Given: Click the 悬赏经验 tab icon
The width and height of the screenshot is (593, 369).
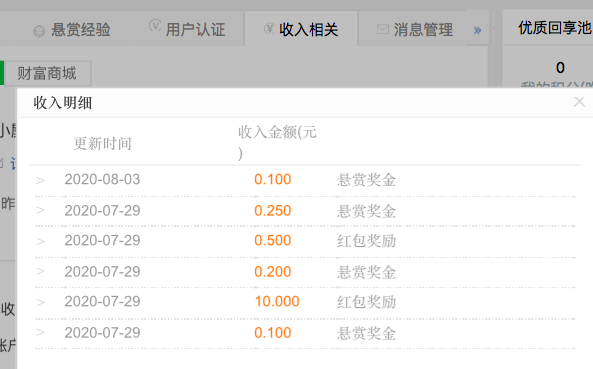Looking at the screenshot, I should (39, 31).
